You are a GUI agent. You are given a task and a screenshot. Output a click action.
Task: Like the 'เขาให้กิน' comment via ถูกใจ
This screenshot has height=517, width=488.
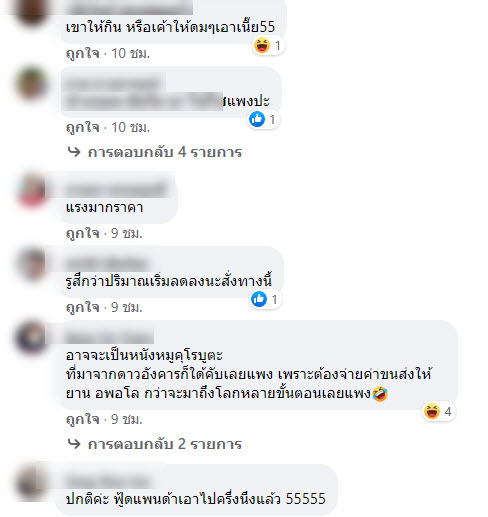click(83, 53)
